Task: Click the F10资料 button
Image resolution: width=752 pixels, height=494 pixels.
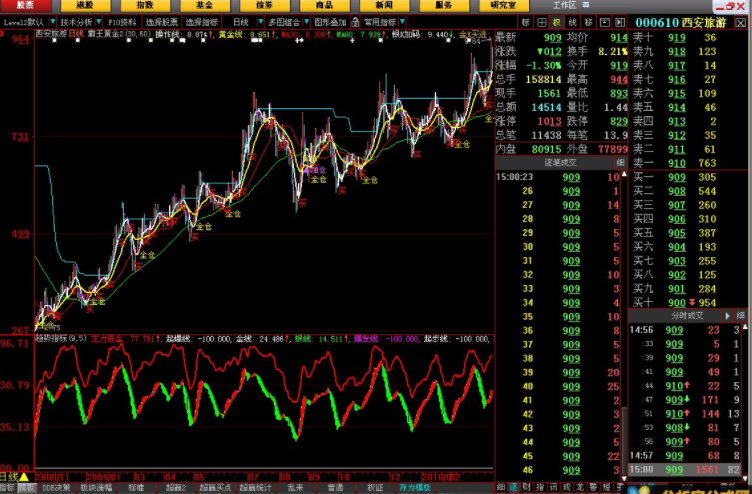Action: (x=122, y=21)
